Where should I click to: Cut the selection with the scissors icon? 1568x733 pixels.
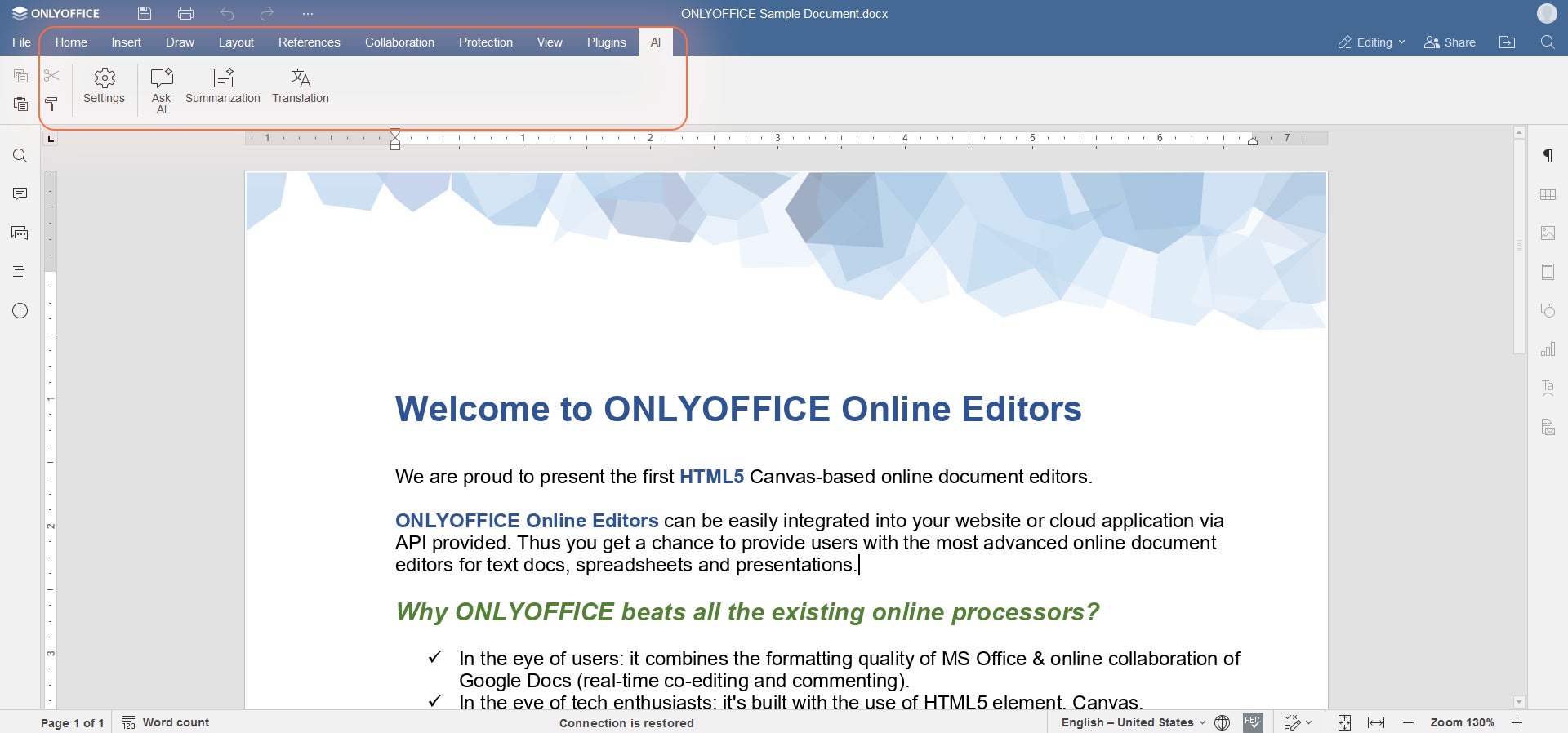click(51, 76)
